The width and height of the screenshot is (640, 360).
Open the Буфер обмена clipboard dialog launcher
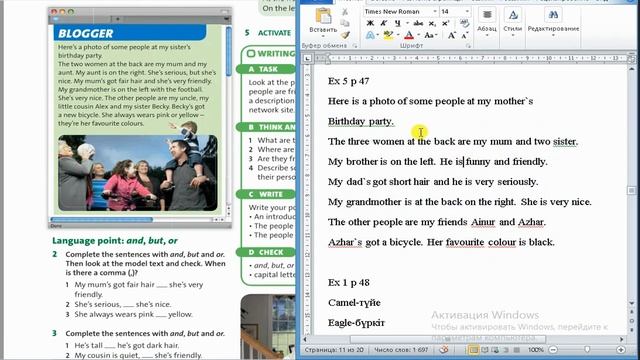[354, 46]
